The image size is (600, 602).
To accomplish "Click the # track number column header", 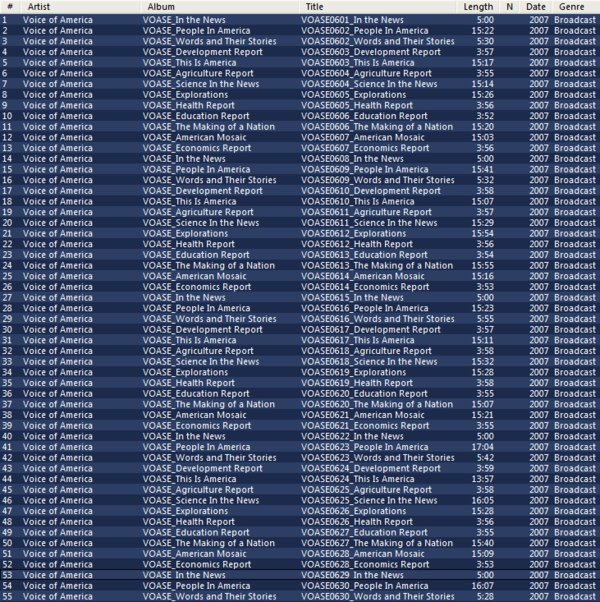I will click(10, 7).
